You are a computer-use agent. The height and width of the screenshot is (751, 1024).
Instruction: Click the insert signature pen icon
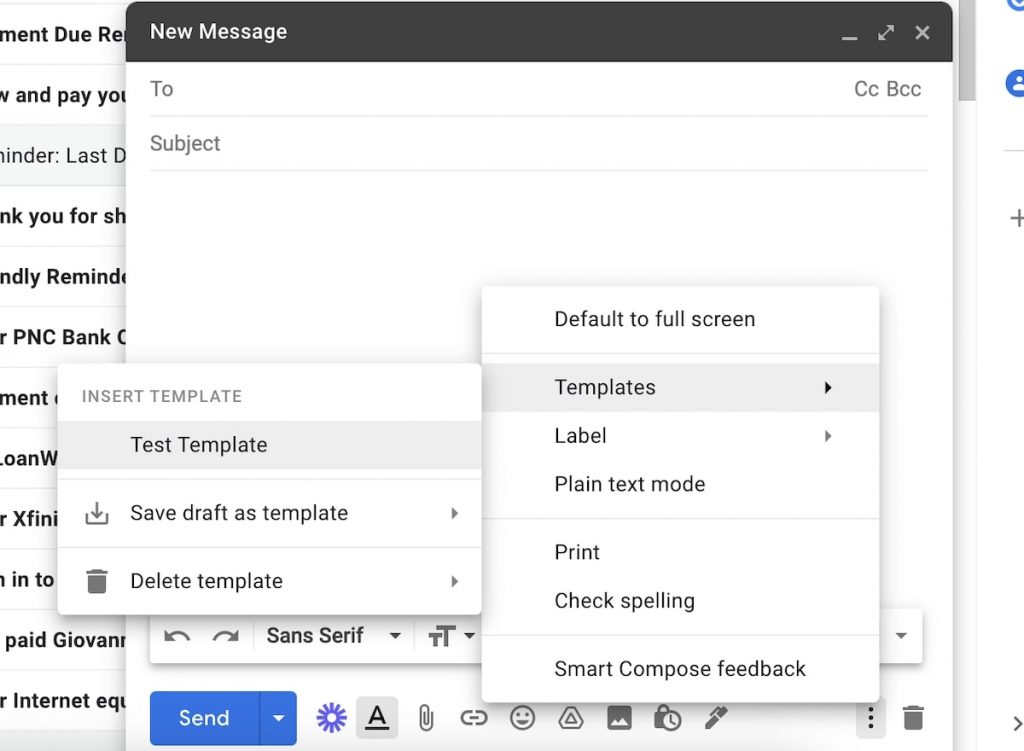click(x=716, y=718)
